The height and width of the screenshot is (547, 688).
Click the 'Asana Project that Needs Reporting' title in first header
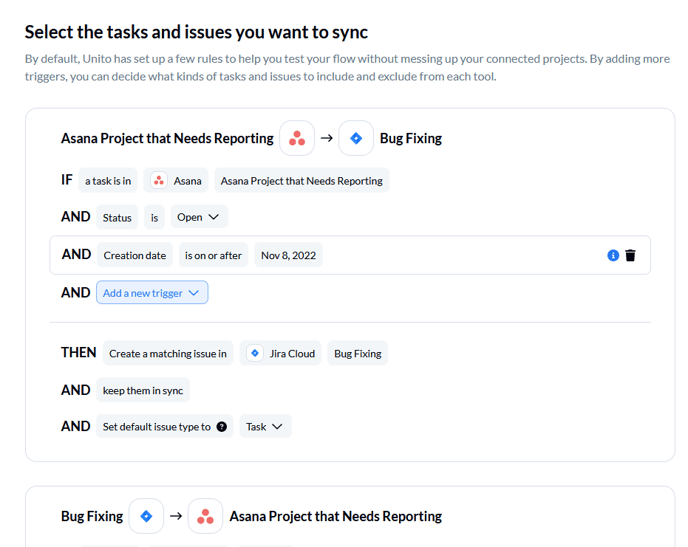[167, 138]
